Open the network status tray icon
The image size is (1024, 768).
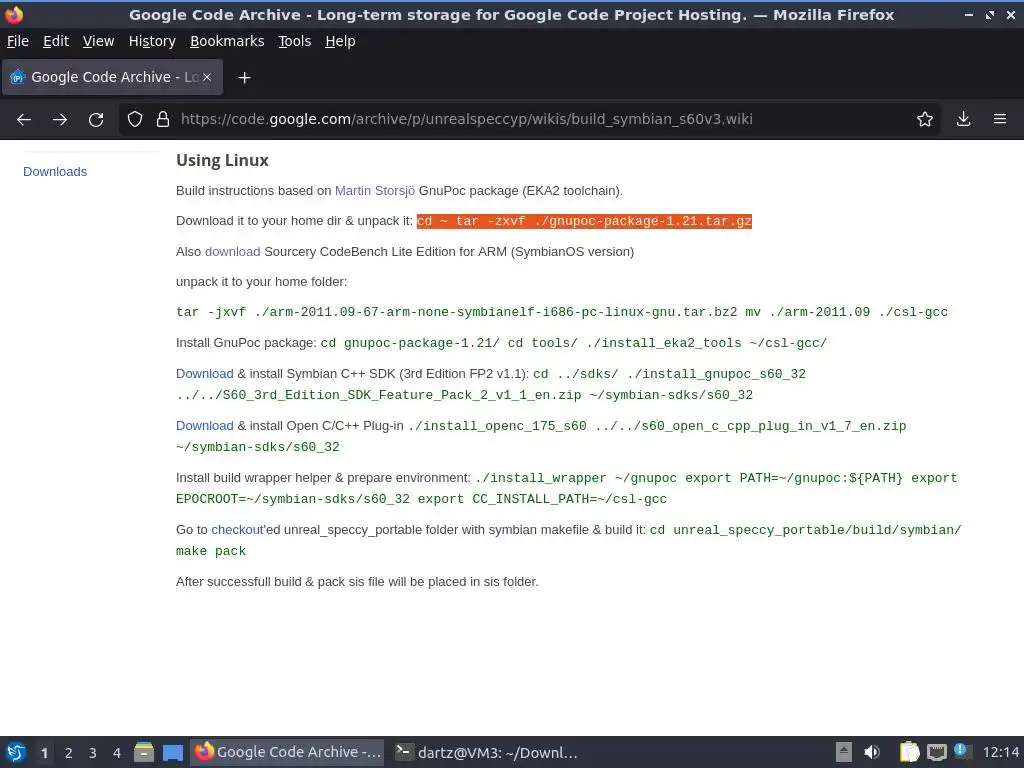coord(936,752)
